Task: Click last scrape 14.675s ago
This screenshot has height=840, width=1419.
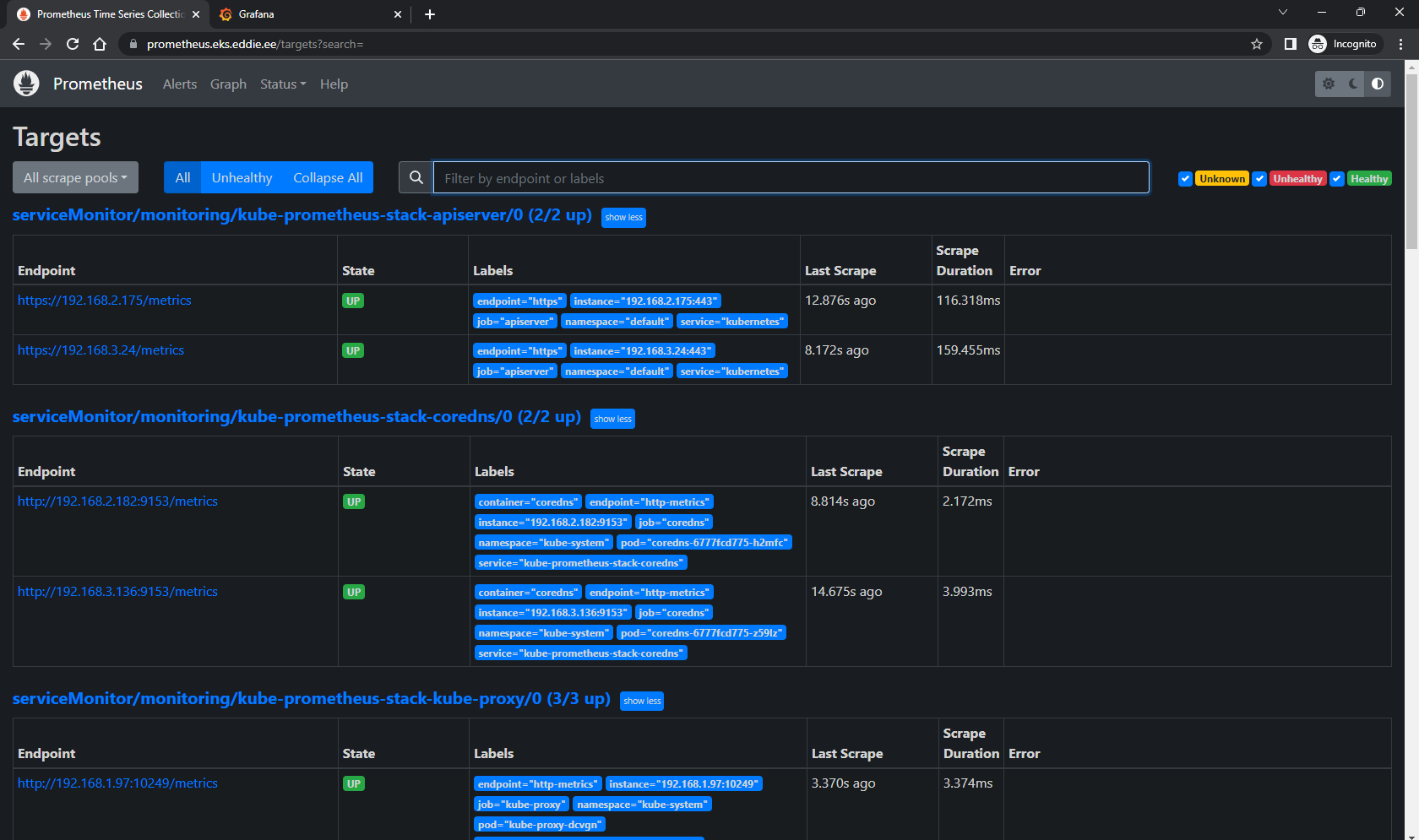Action: click(846, 592)
